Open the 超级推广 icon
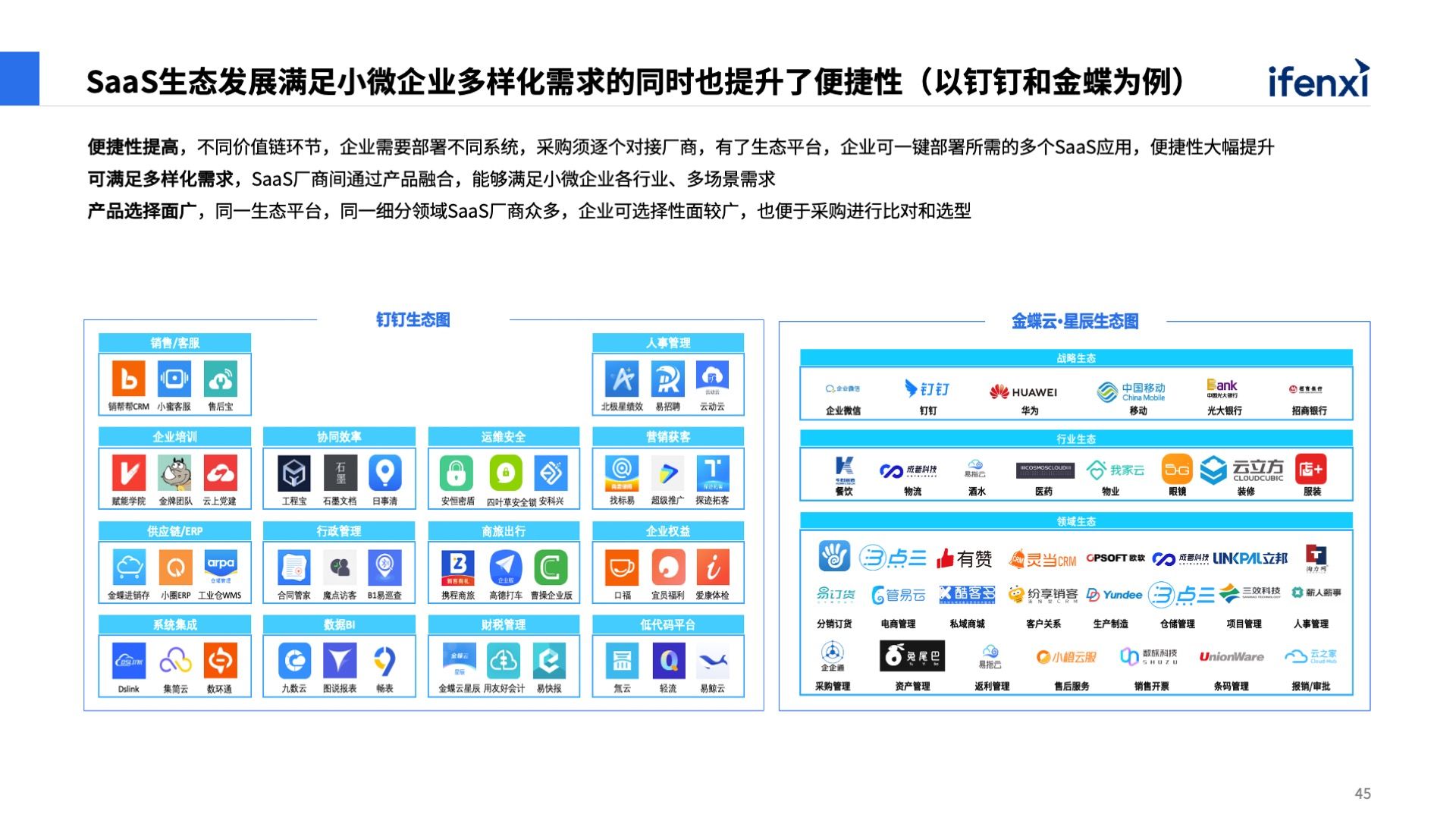The width and height of the screenshot is (1456, 830). click(667, 473)
